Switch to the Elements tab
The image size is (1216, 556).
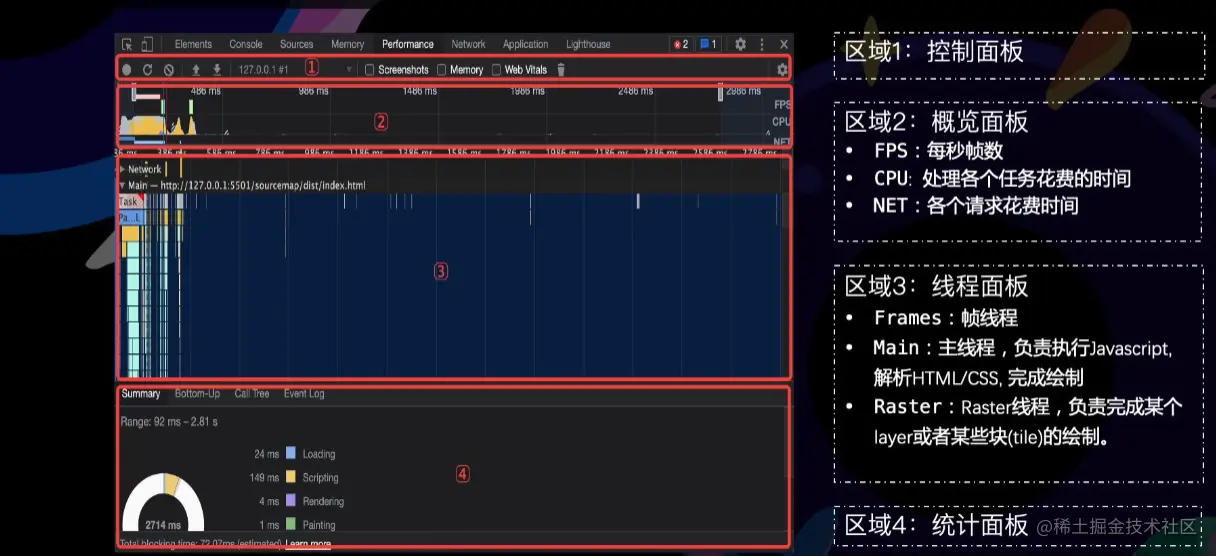coord(193,44)
